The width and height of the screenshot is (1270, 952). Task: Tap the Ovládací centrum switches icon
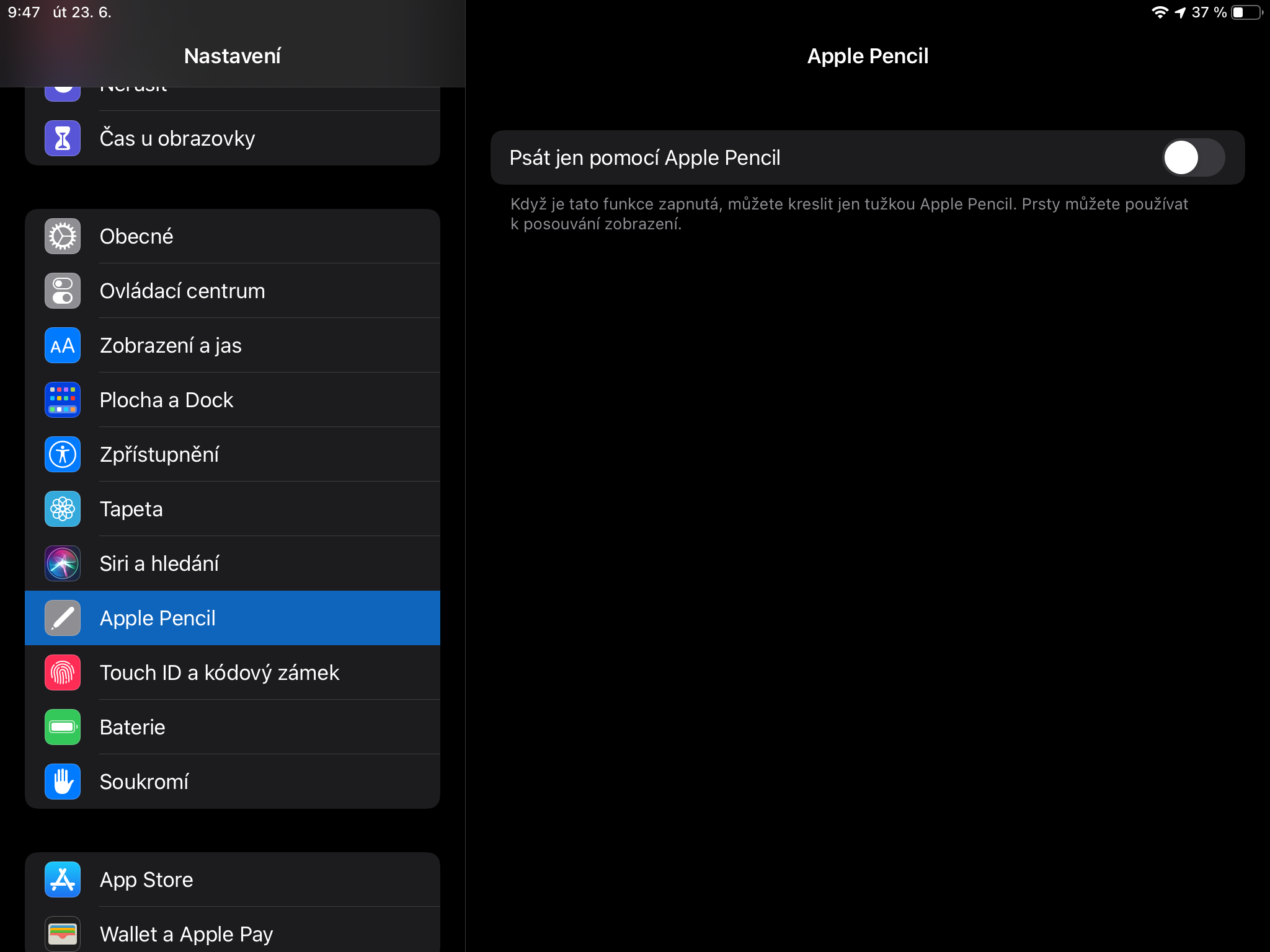(63, 291)
